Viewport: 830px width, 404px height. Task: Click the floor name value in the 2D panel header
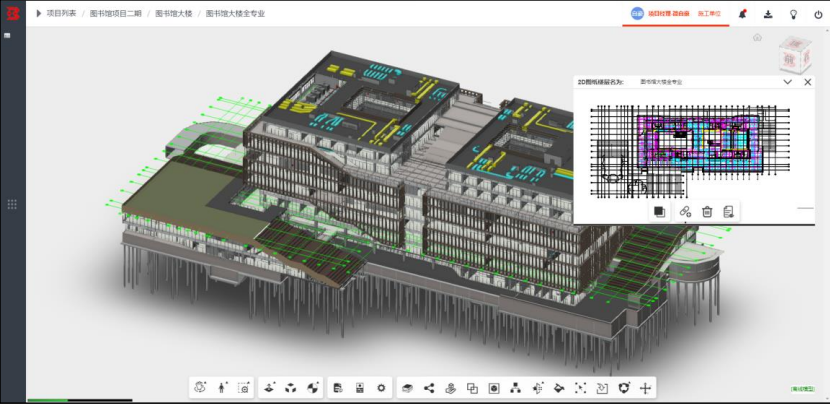661,82
